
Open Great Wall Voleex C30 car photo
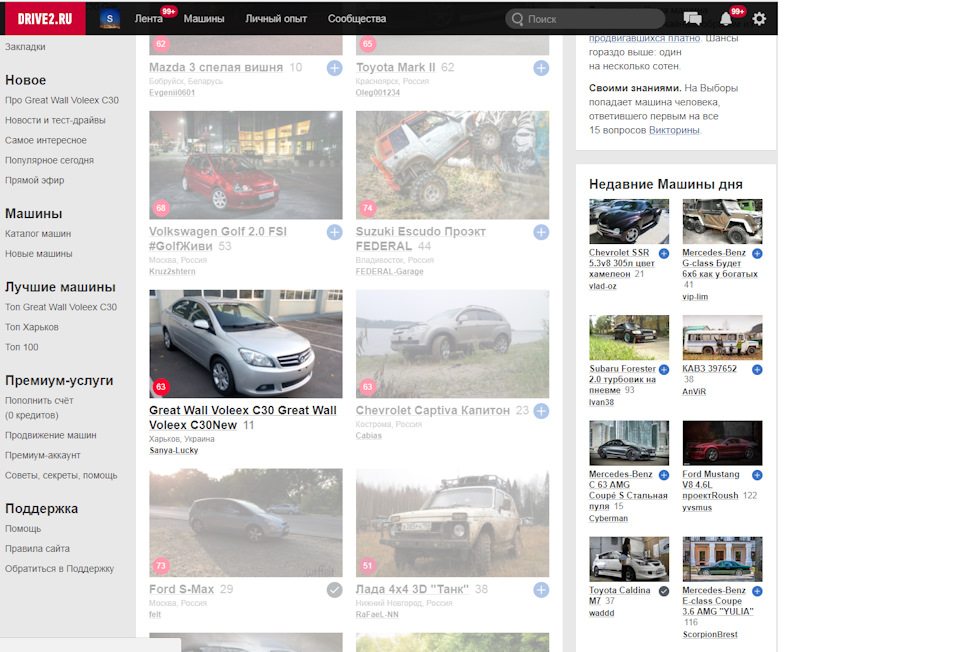pyautogui.click(x=246, y=344)
